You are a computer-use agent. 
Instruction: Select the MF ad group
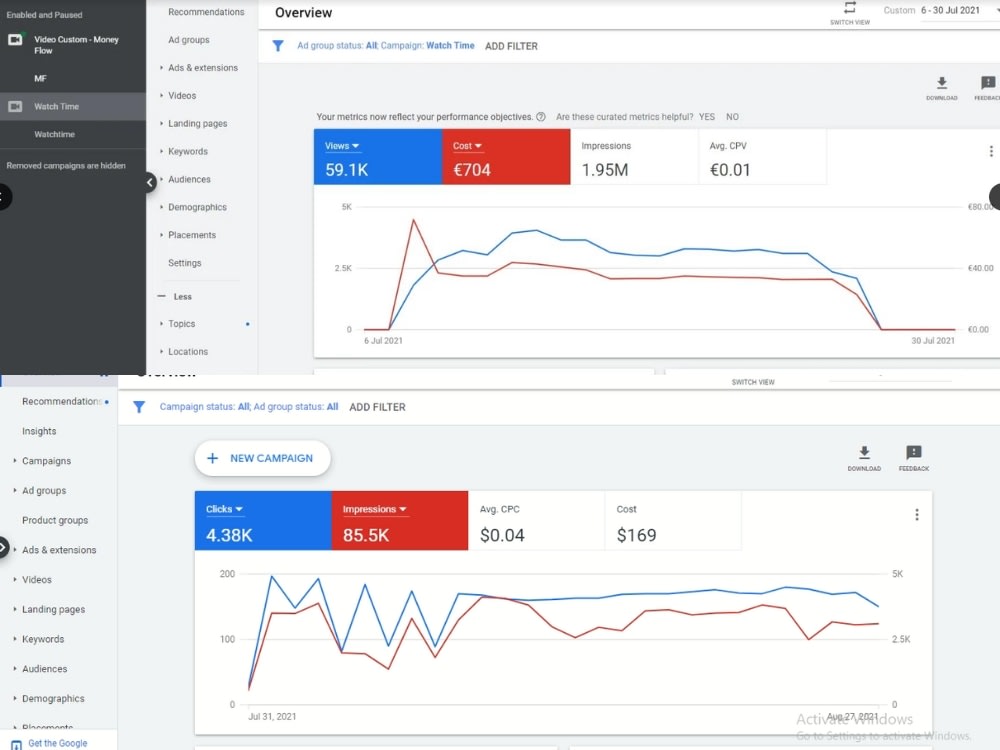[x=40, y=78]
